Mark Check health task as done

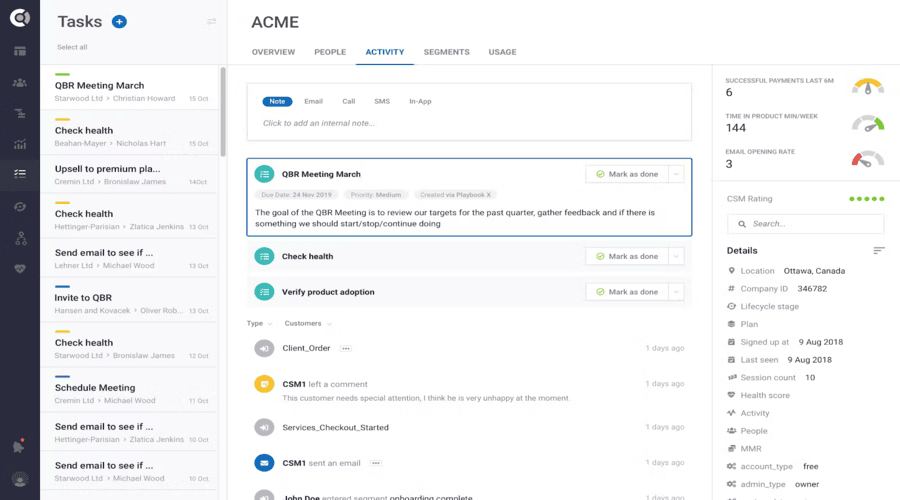[626, 256]
